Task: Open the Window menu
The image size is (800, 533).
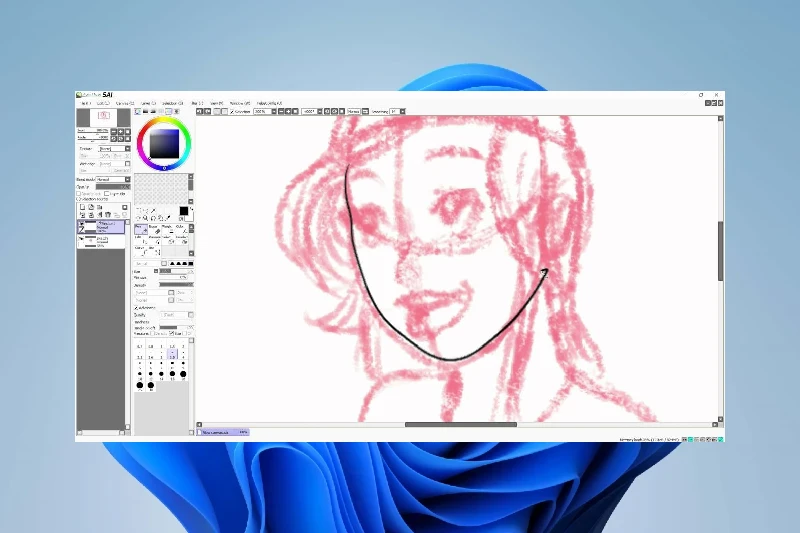Action: pos(240,102)
